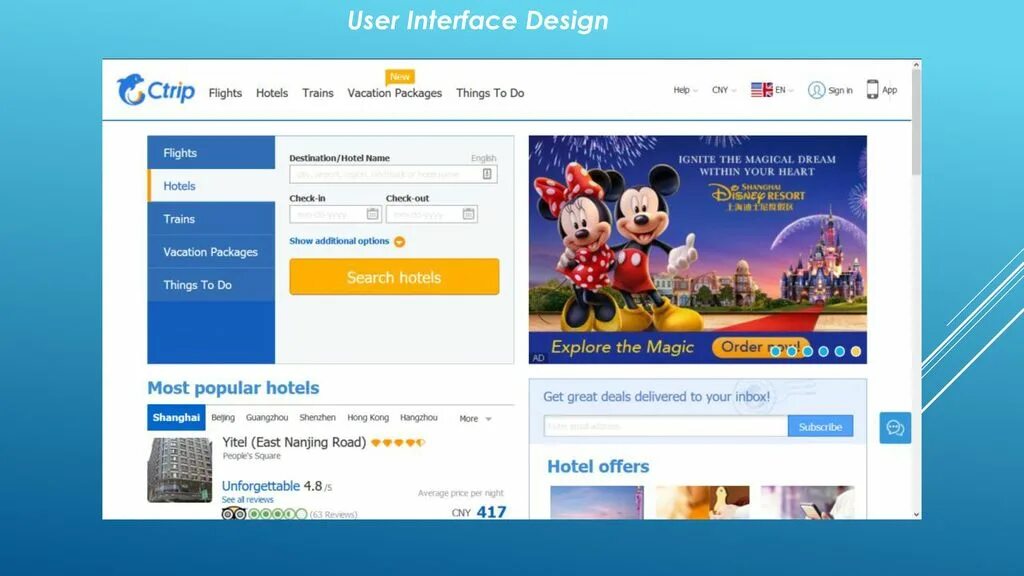Click the Yitel hotel star rating icons

pos(398,443)
